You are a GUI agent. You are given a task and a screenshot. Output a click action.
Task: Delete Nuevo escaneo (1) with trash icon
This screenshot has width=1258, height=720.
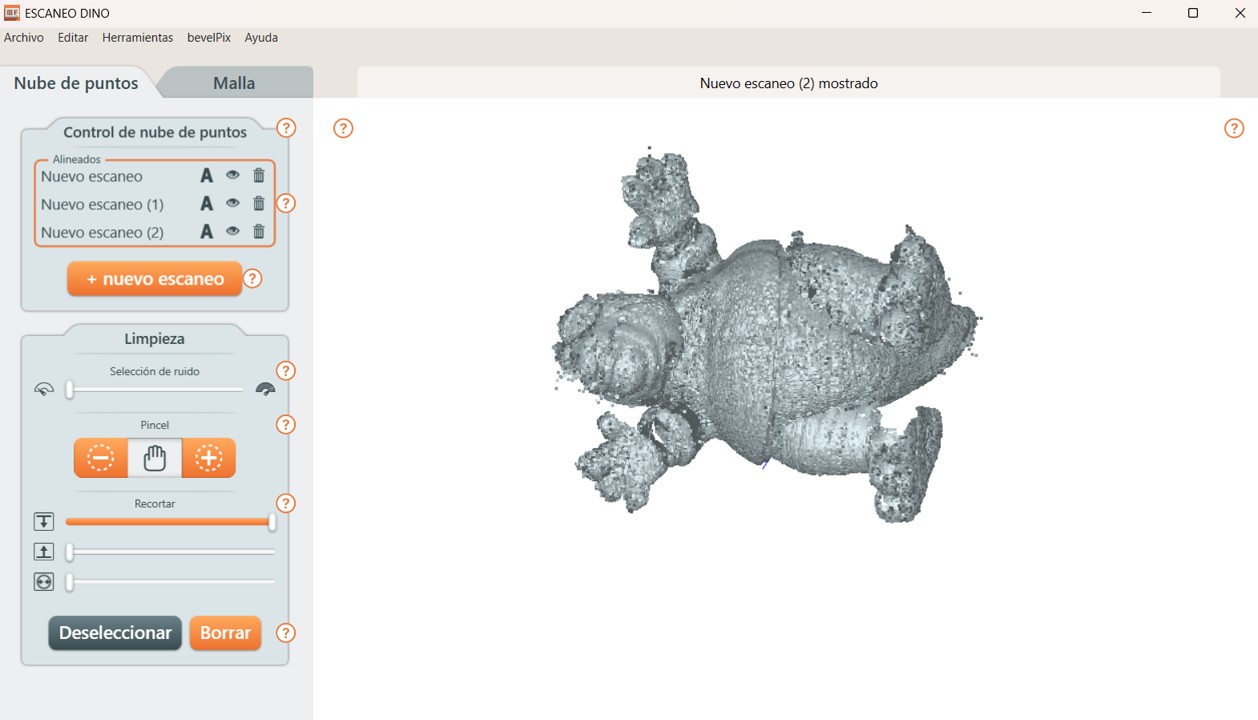259,203
